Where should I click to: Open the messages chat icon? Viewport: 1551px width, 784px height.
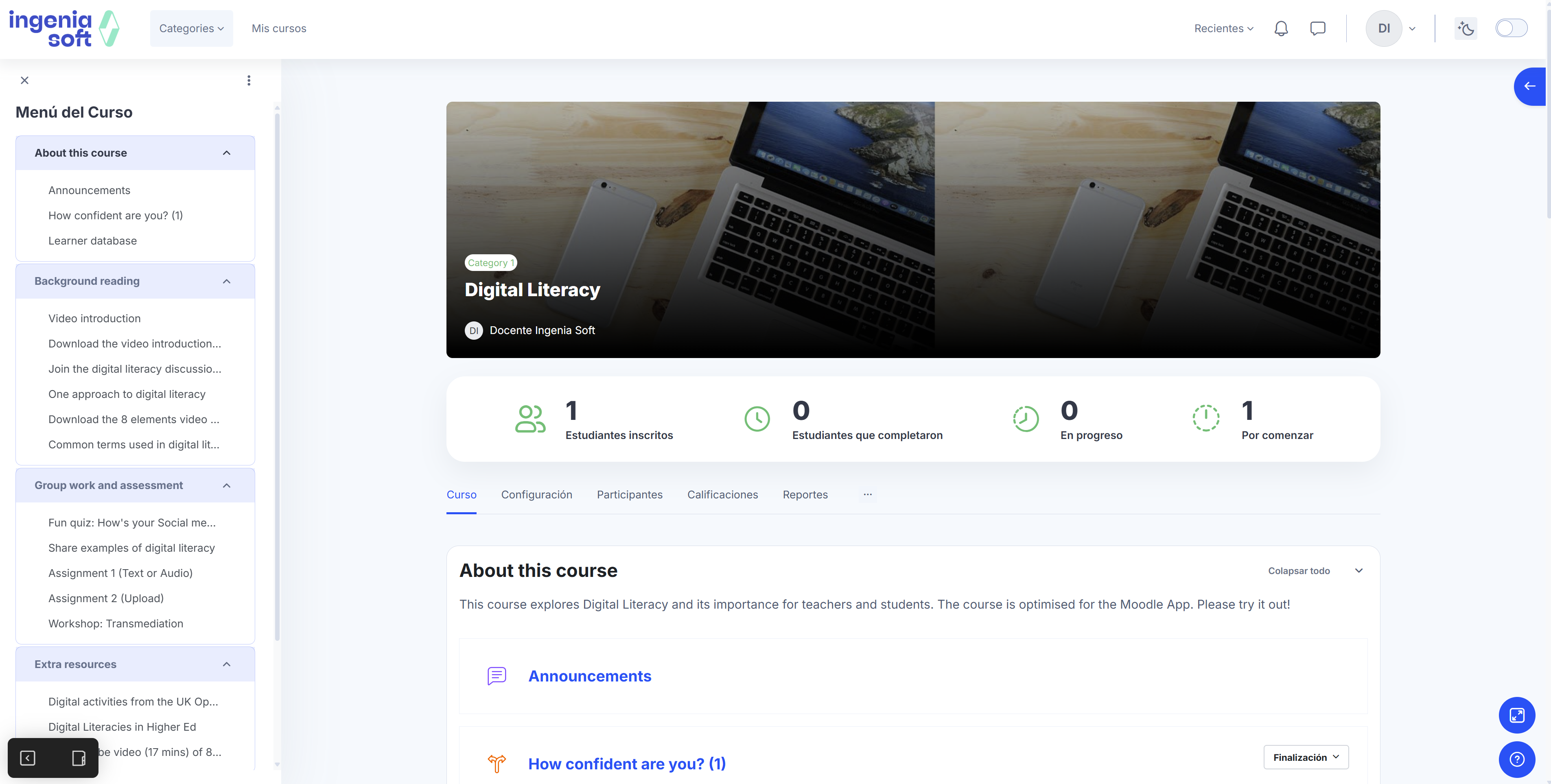tap(1317, 28)
